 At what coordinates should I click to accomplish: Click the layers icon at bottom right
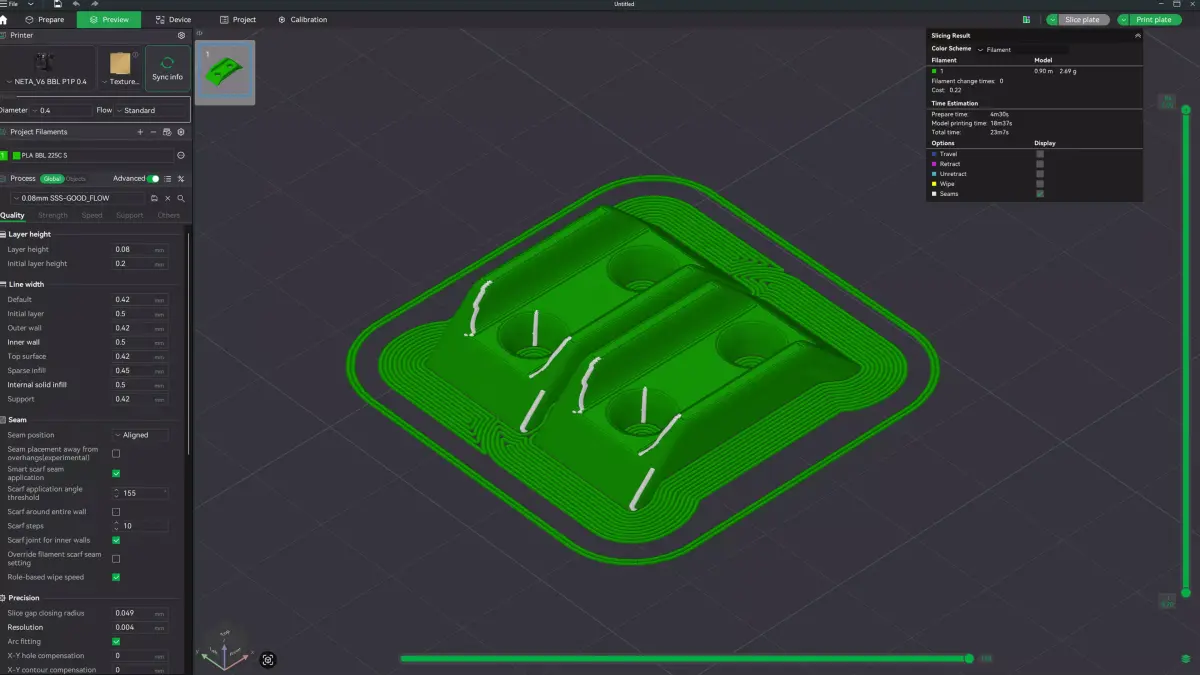click(1186, 659)
